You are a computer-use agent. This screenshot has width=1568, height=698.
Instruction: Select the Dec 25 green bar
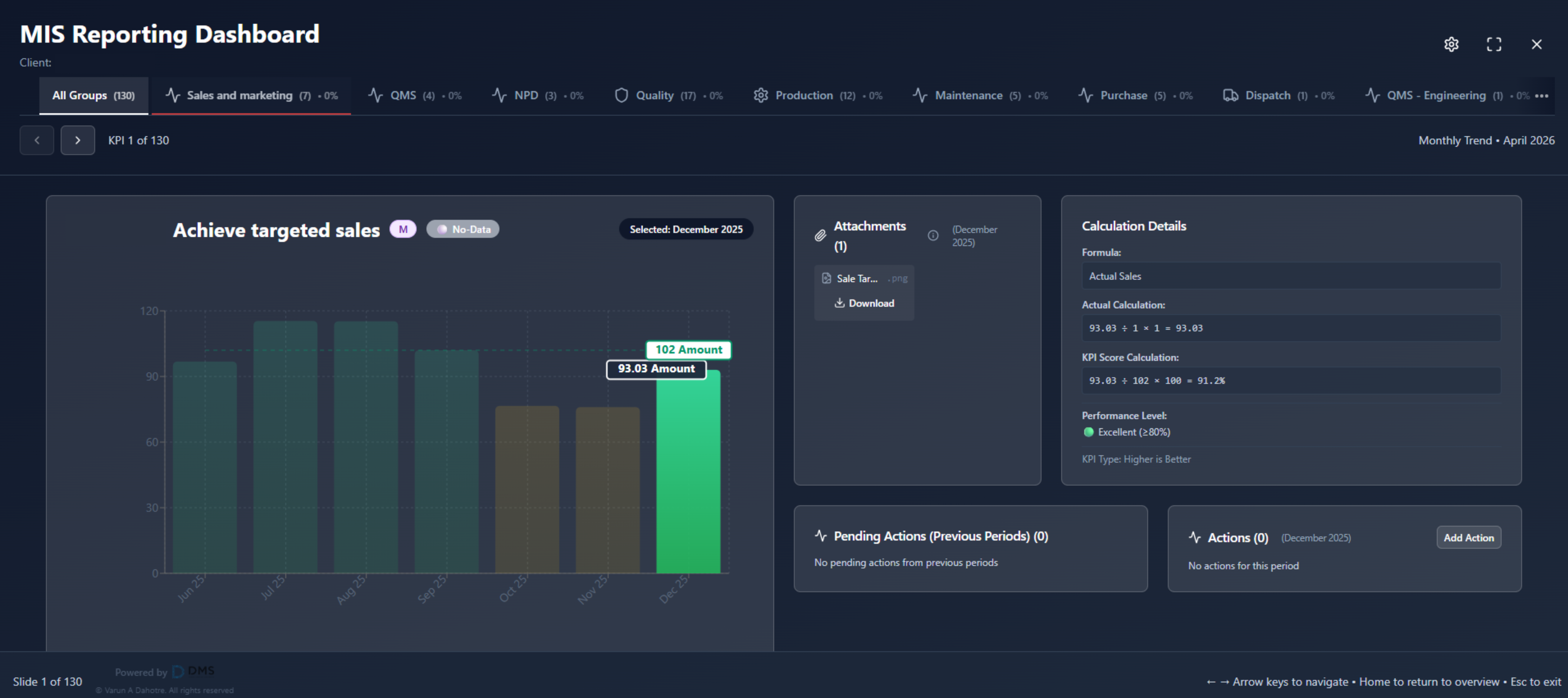[688, 472]
